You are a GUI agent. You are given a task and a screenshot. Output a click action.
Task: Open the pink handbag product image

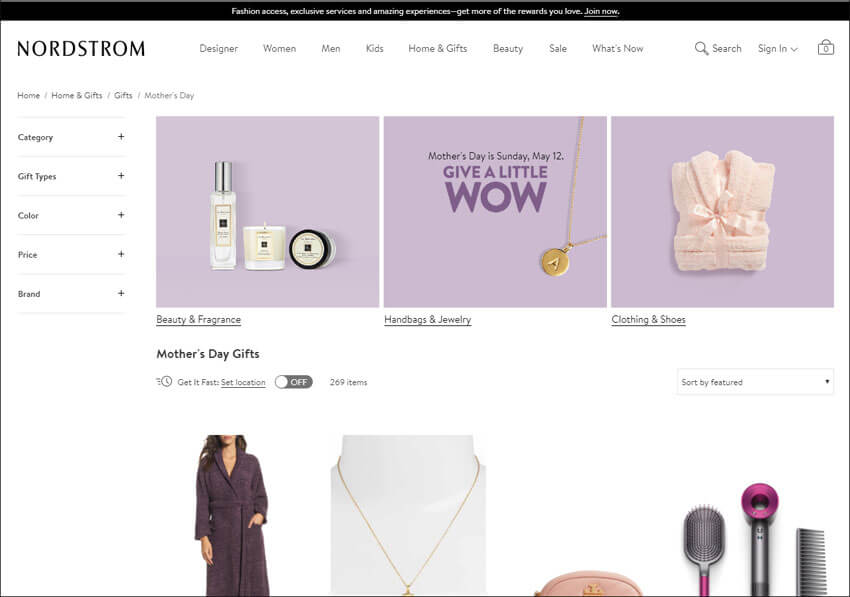pyautogui.click(x=588, y=583)
